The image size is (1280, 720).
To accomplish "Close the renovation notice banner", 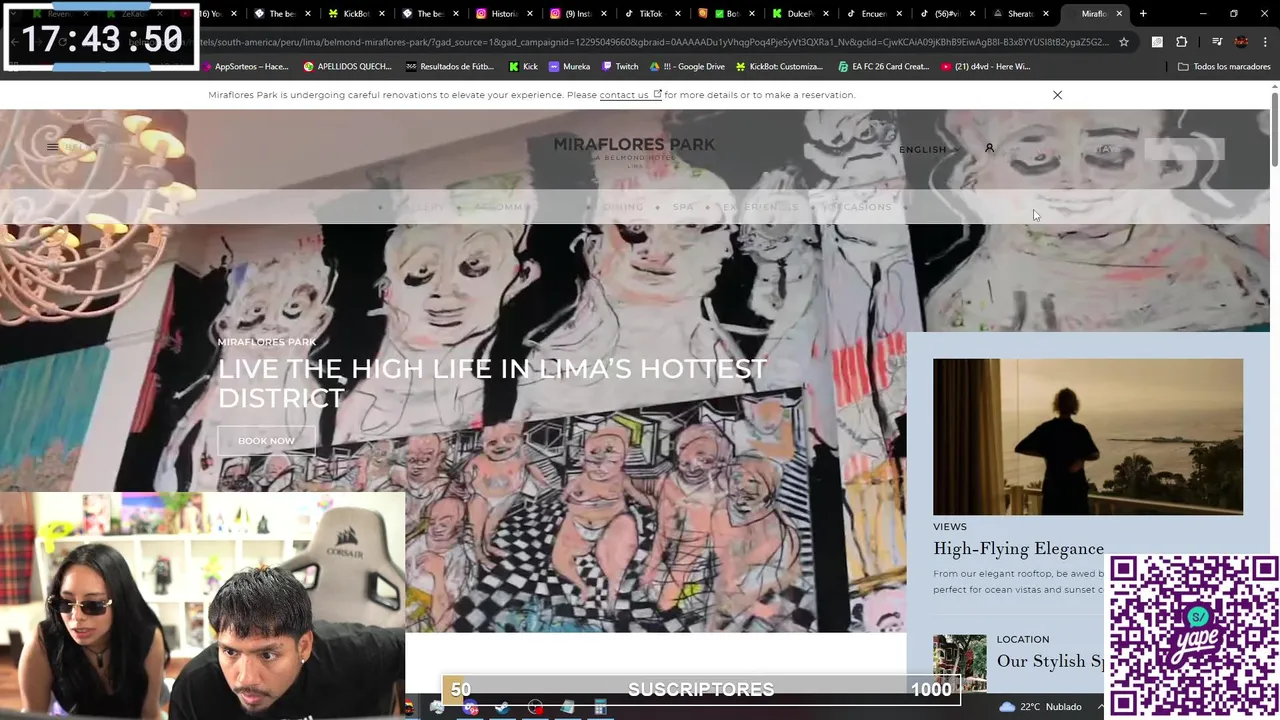I will tap(1057, 95).
